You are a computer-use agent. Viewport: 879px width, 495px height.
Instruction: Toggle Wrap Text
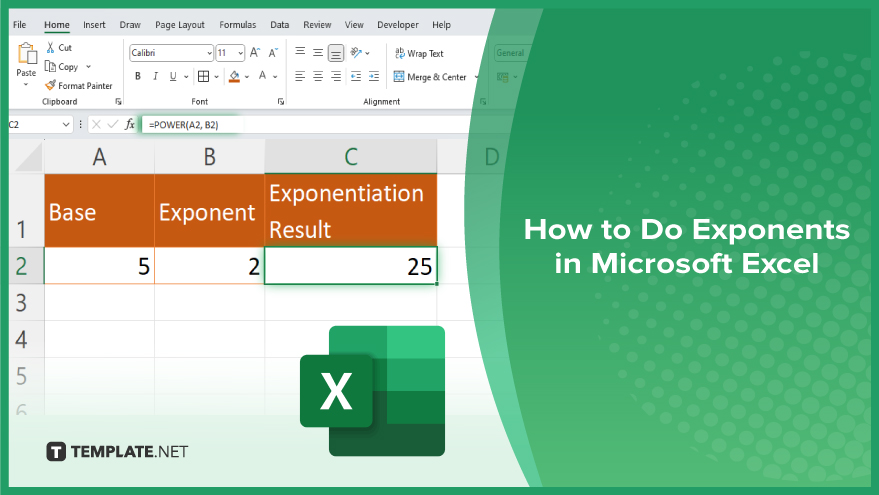click(419, 53)
